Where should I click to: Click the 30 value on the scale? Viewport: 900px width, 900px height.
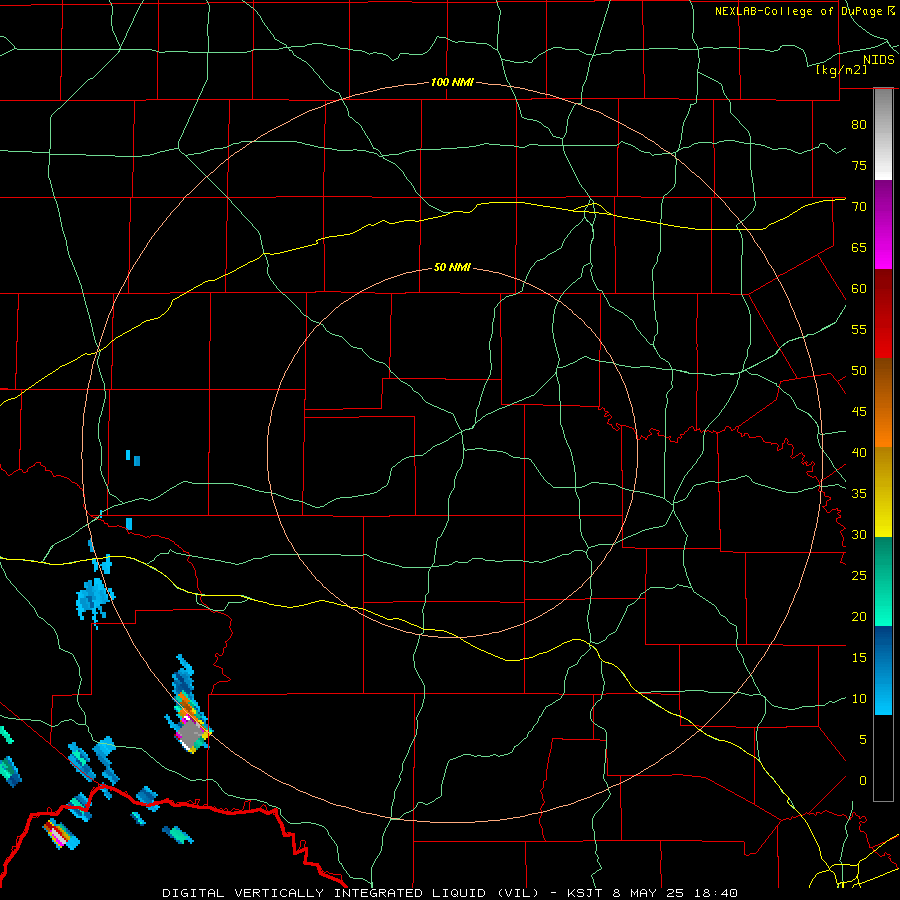point(859,534)
